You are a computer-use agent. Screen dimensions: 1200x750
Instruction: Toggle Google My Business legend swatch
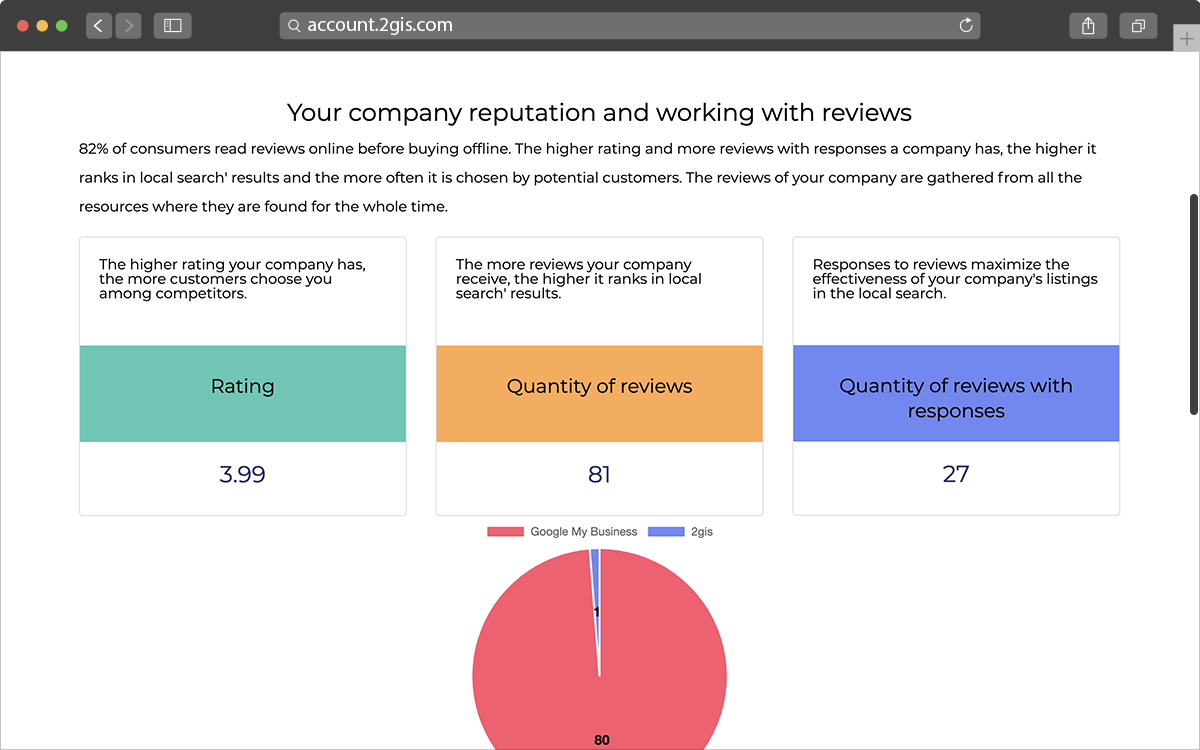tap(506, 532)
